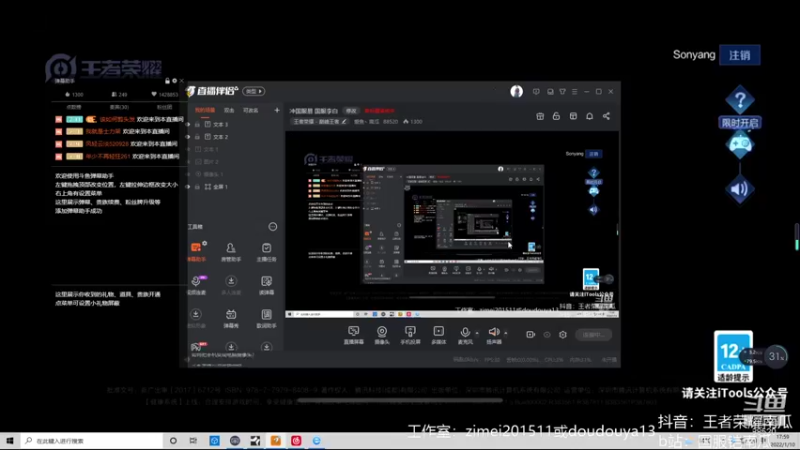Add a new scene with plus button
Screen dimensions: 800x450
click(x=277, y=110)
